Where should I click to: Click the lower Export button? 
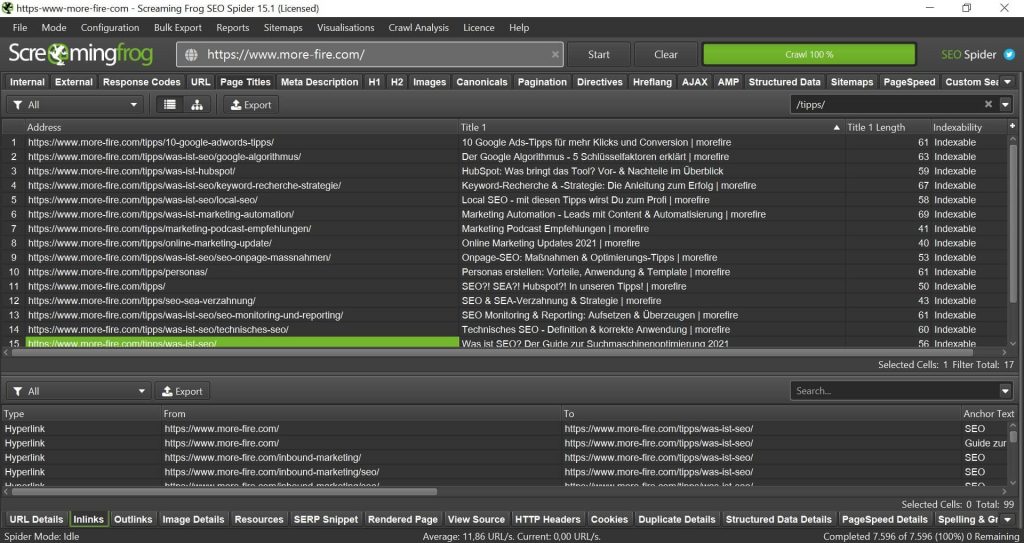pos(182,391)
